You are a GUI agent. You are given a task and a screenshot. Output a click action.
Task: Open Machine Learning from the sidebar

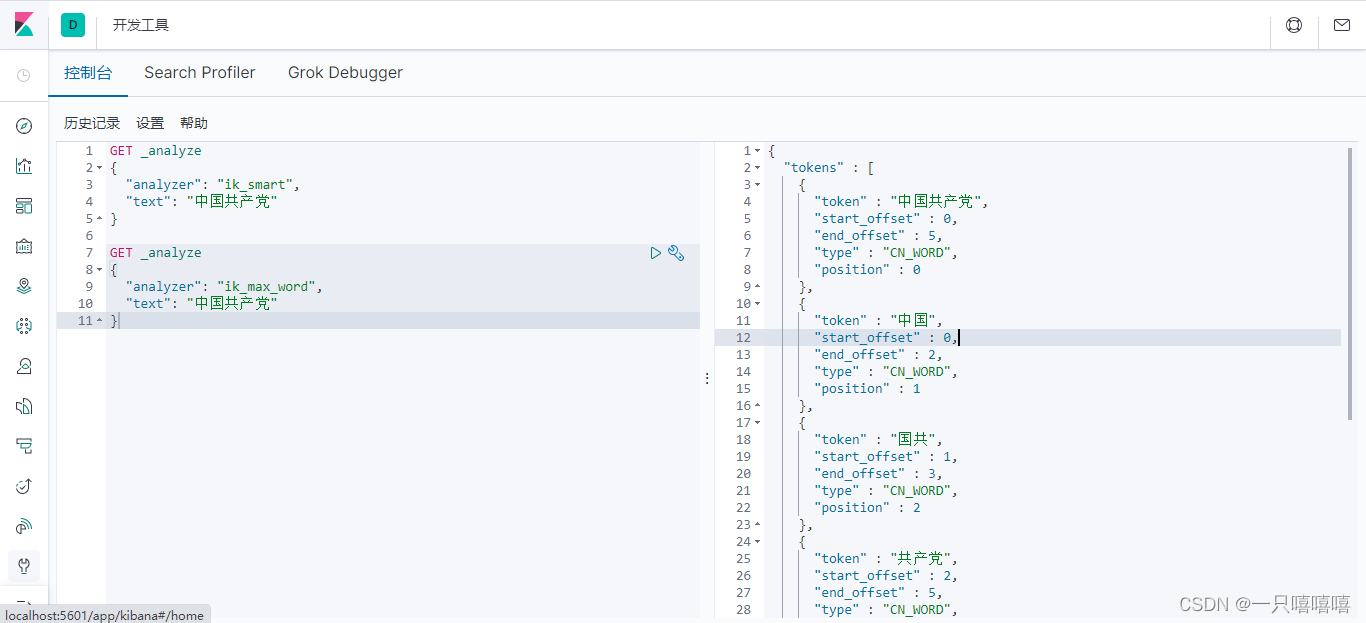pyautogui.click(x=24, y=326)
